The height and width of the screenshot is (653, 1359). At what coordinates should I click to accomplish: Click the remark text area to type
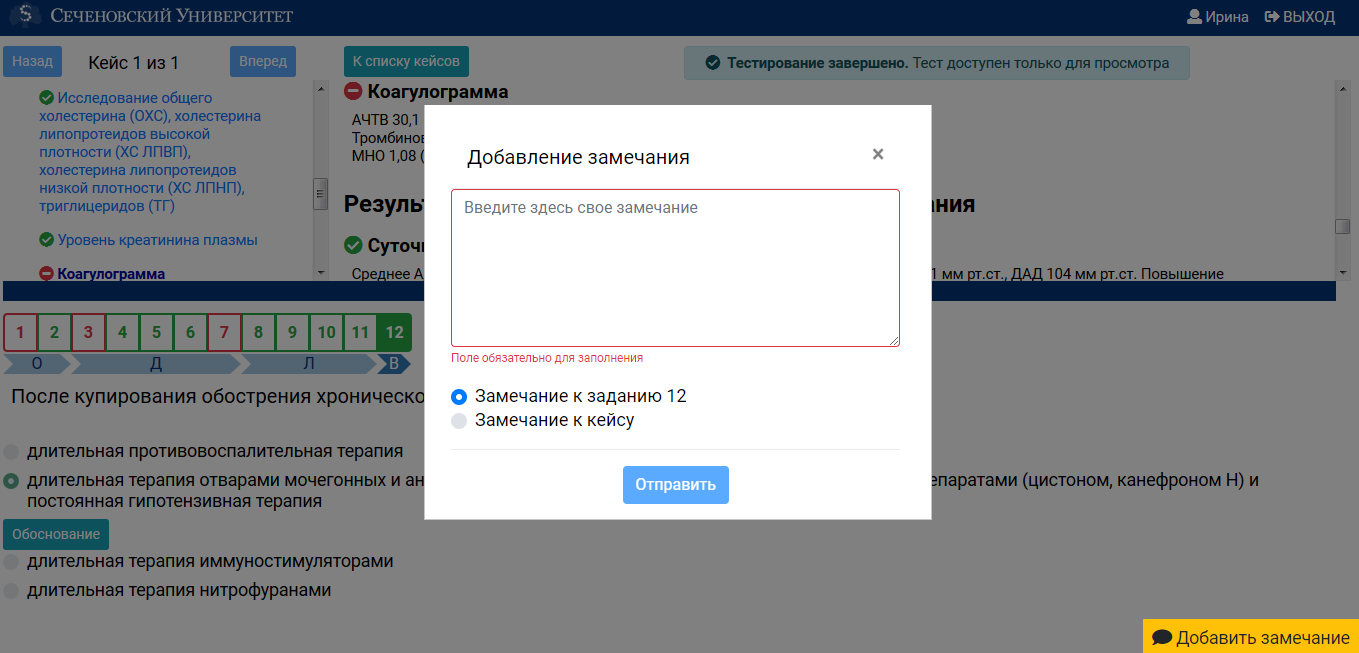tap(675, 265)
